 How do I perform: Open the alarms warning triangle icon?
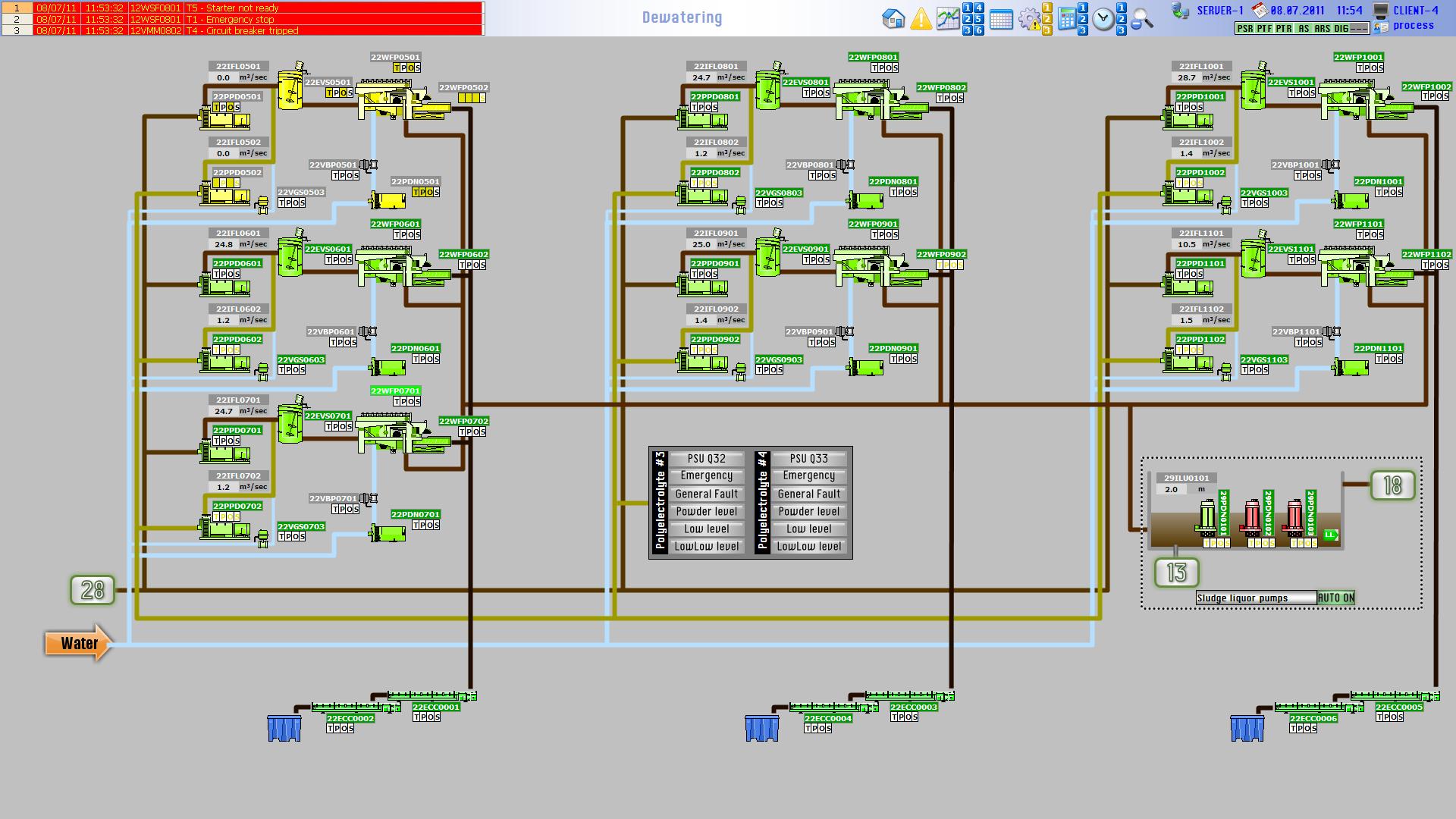coord(921,18)
